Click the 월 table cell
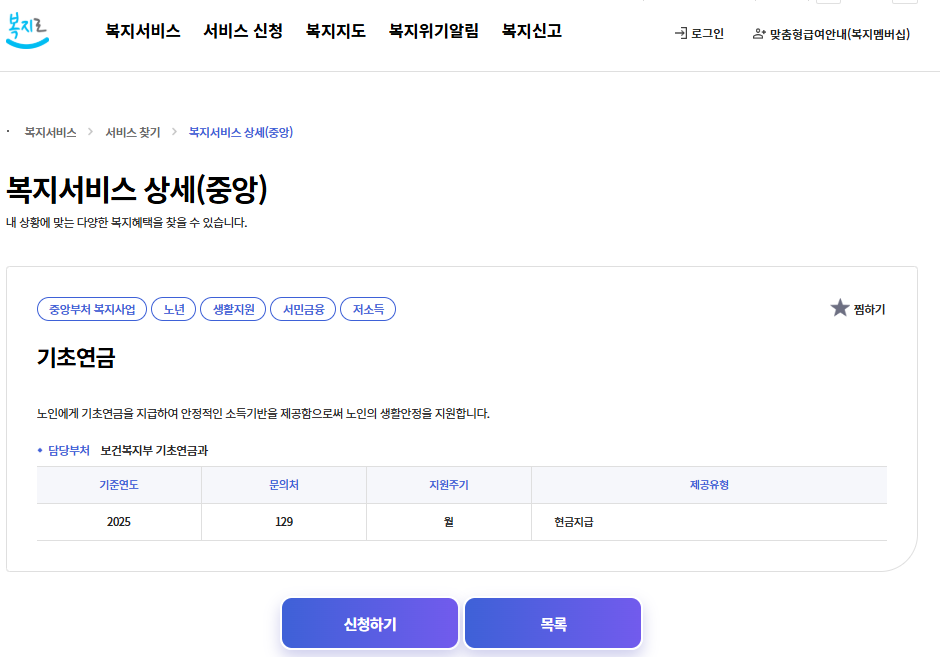Image resolution: width=940 pixels, height=657 pixels. pos(449,522)
